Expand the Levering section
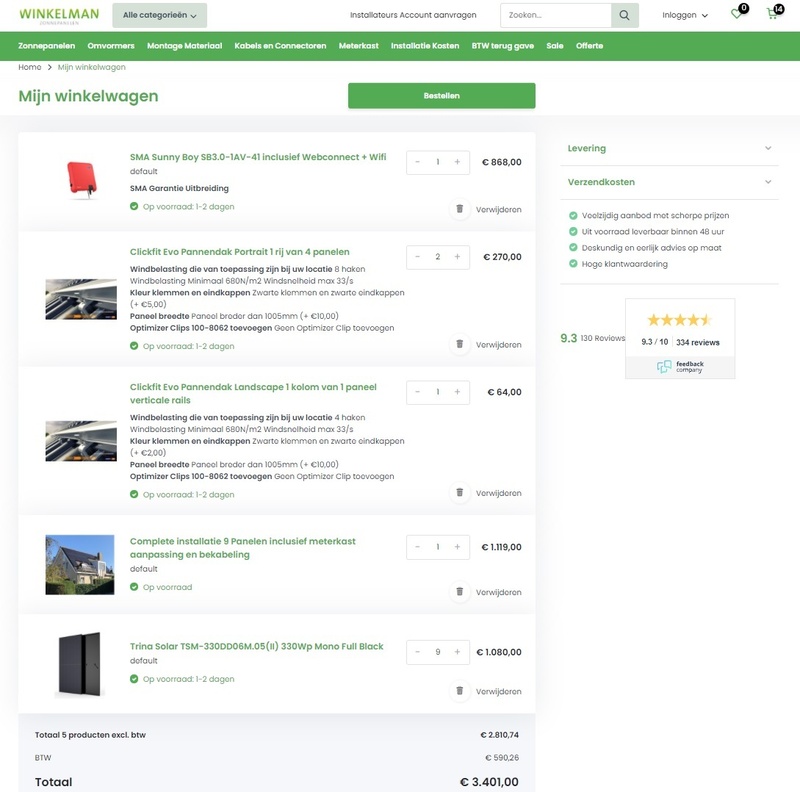This screenshot has width=800, height=792. tap(669, 148)
